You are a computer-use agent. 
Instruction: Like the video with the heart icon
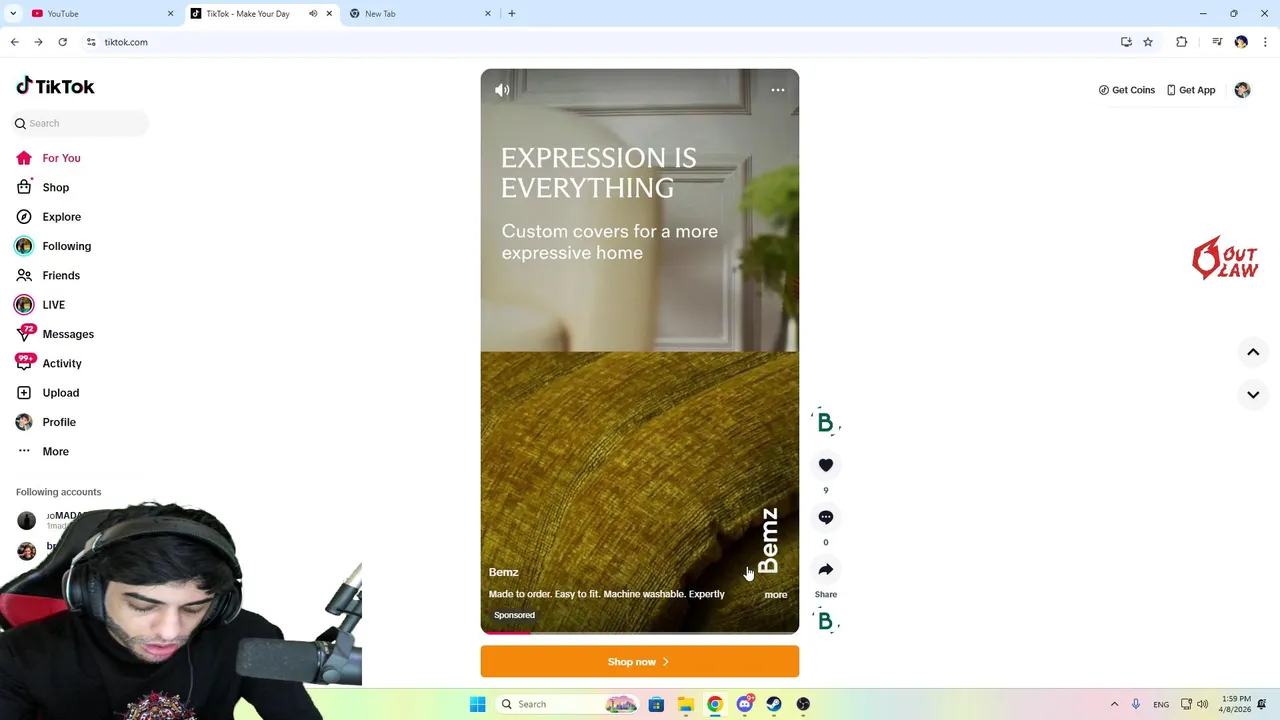point(825,465)
